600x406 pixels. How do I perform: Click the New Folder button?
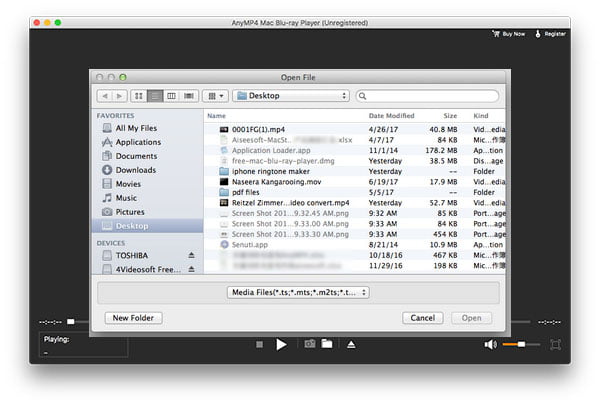tap(133, 318)
